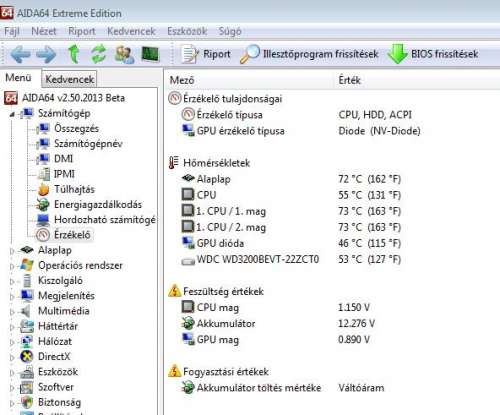
Task: Go forward with the blue right arrow
Action: [x=46, y=54]
